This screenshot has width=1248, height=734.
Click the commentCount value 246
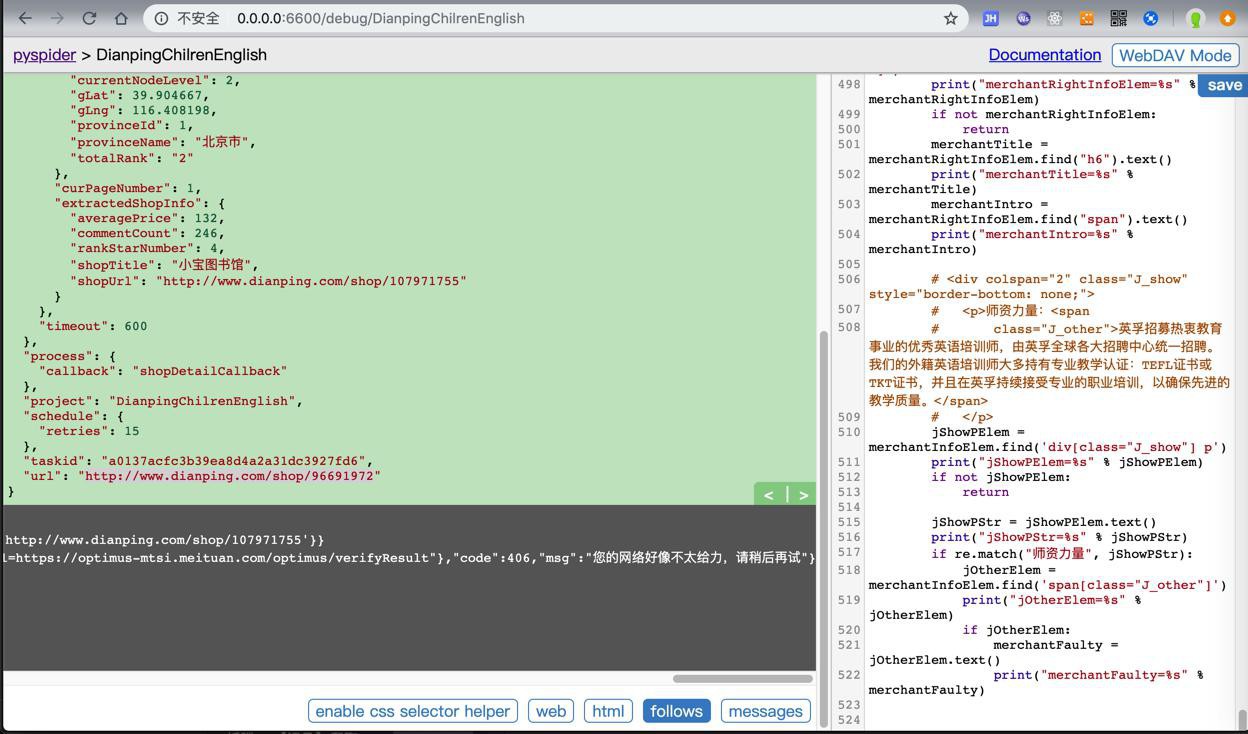206,233
